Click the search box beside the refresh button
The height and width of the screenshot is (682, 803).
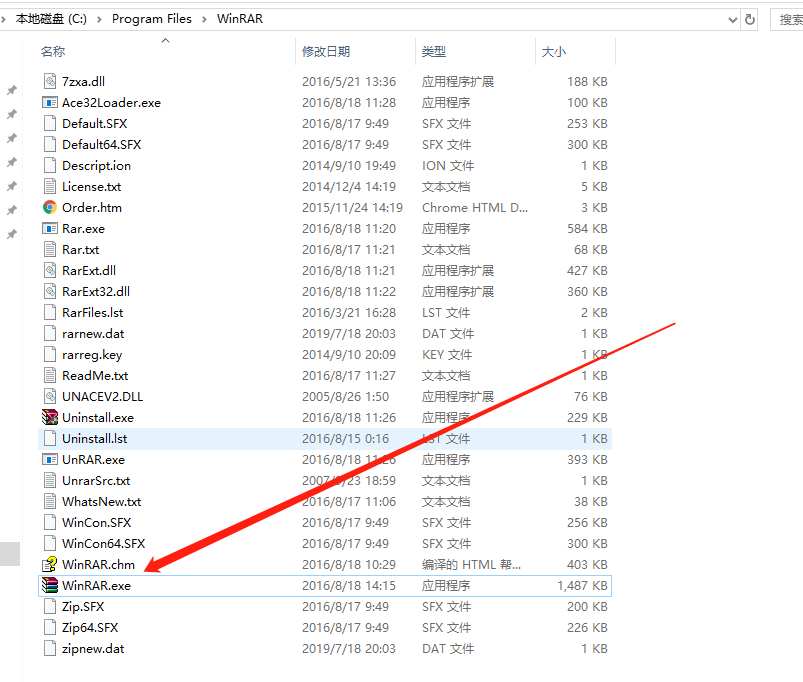(x=787, y=19)
